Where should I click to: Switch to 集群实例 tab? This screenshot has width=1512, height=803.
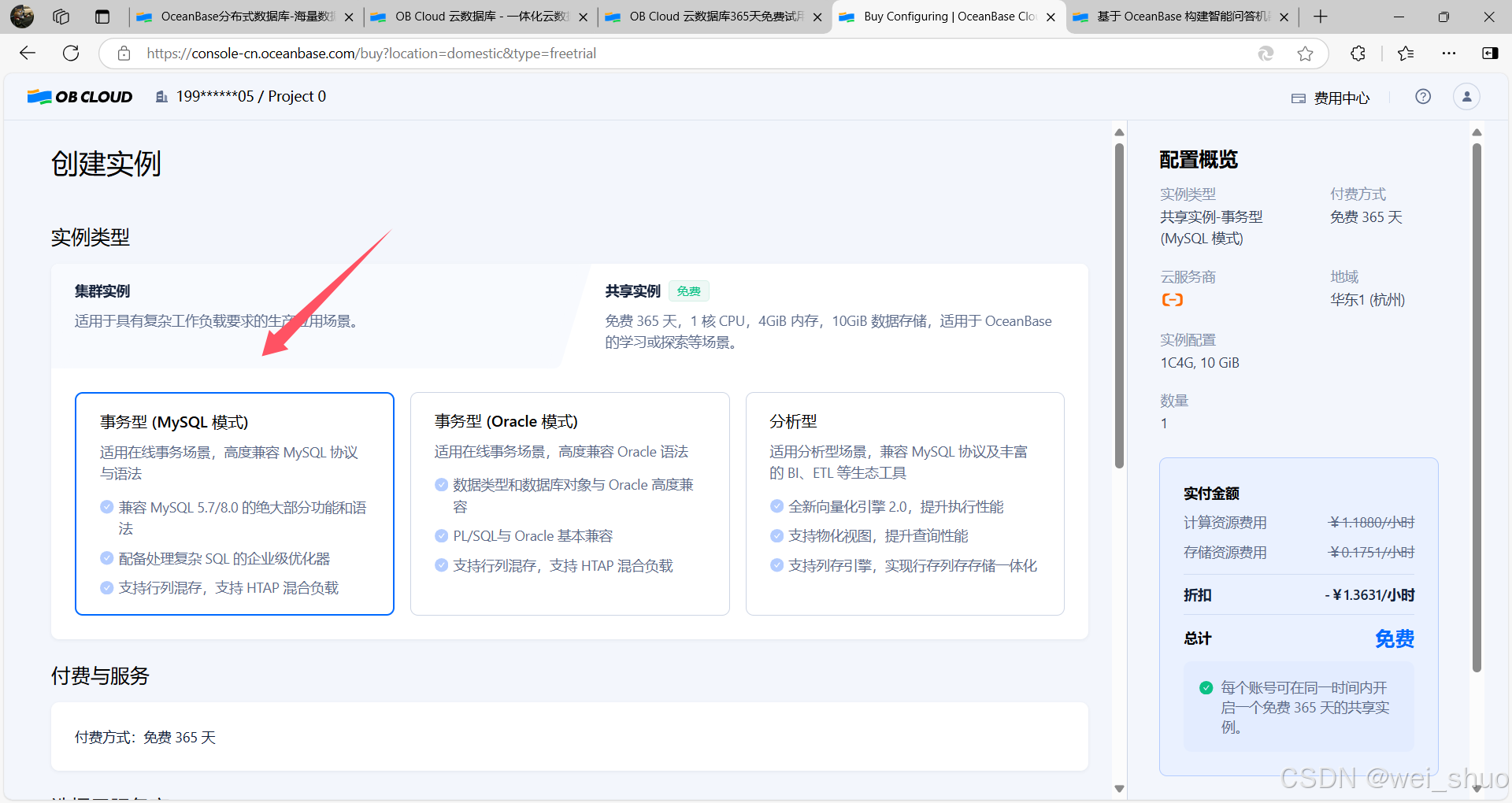(x=102, y=291)
